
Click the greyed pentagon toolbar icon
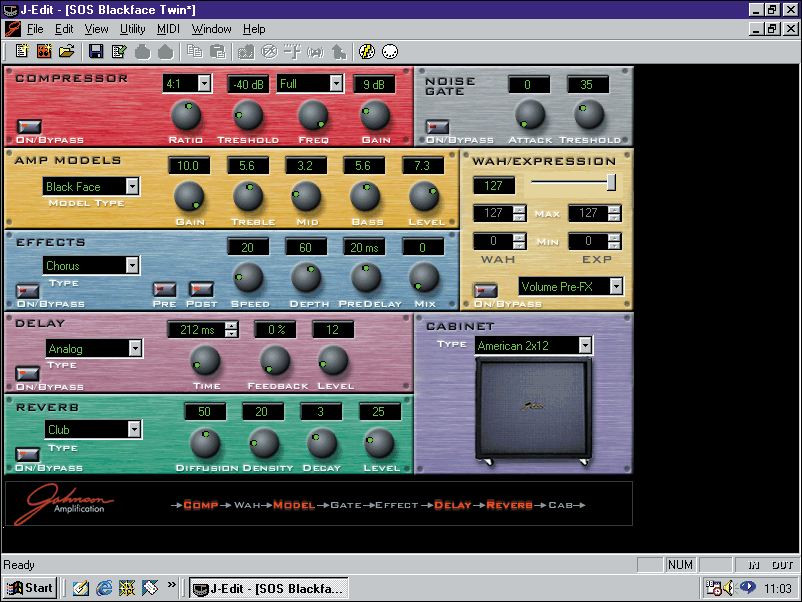click(166, 52)
